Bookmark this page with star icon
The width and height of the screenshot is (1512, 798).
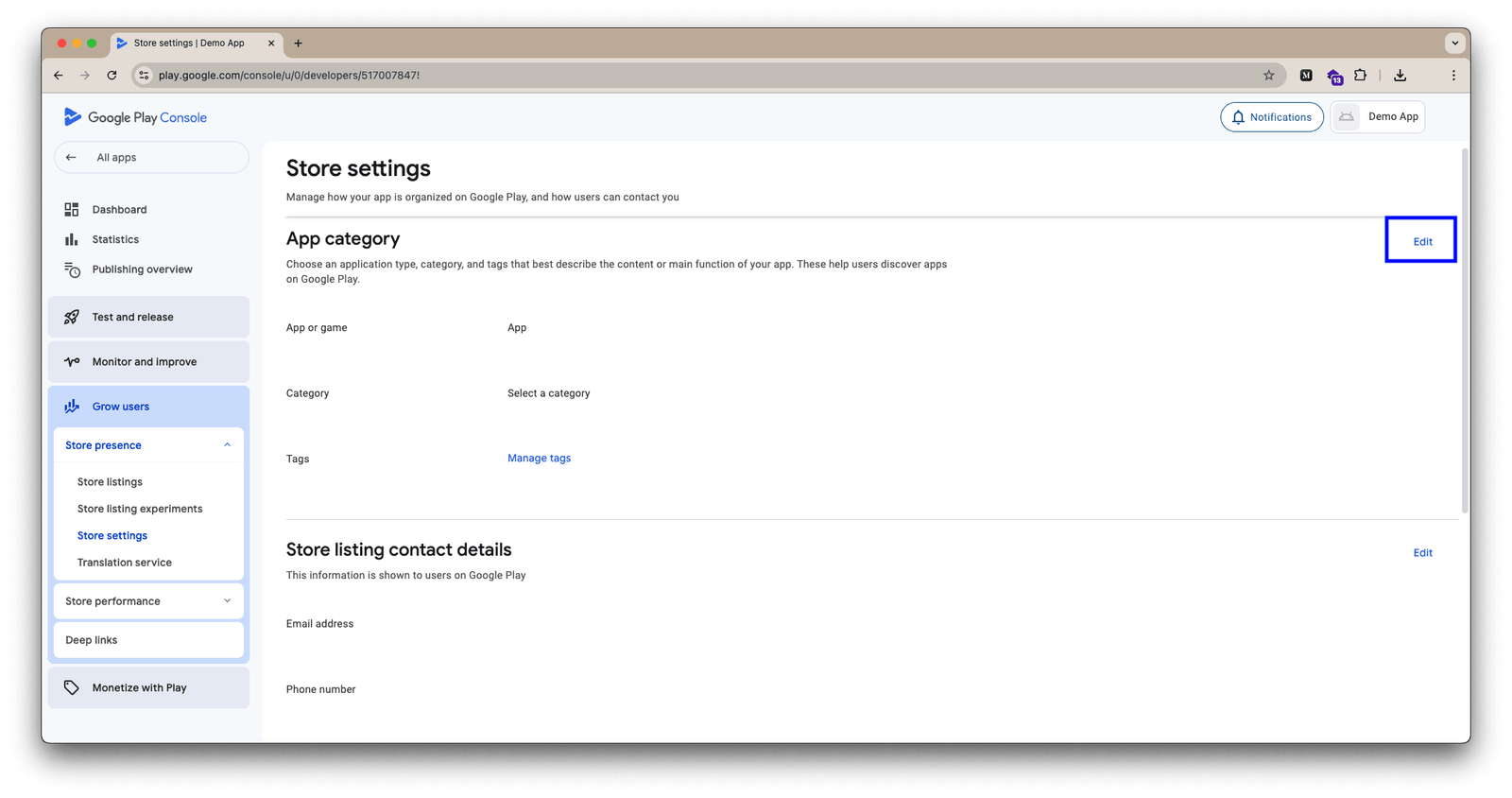[1269, 76]
